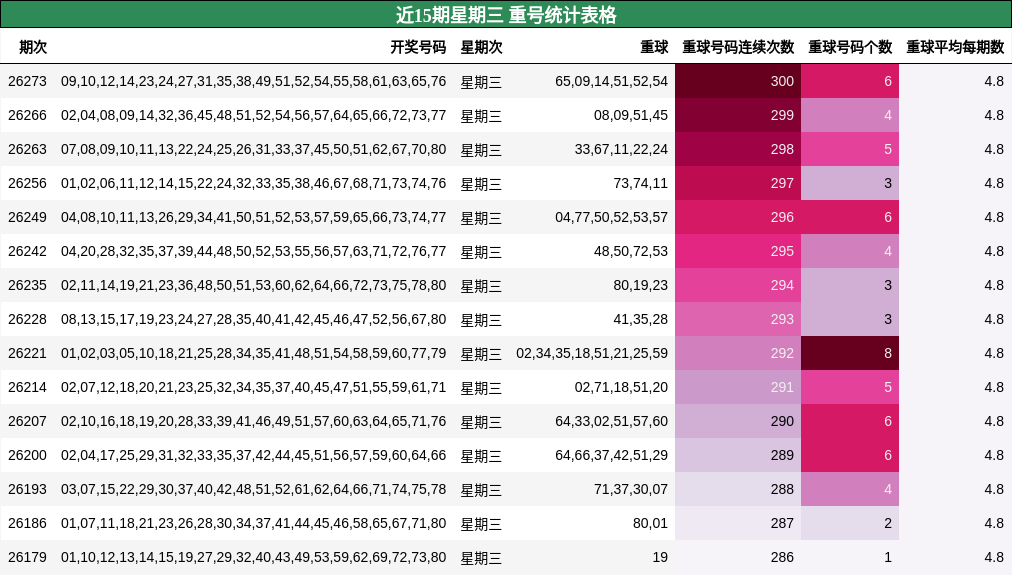The image size is (1012, 575).
Task: Click the 开奖号码 column header
Action: (x=418, y=47)
